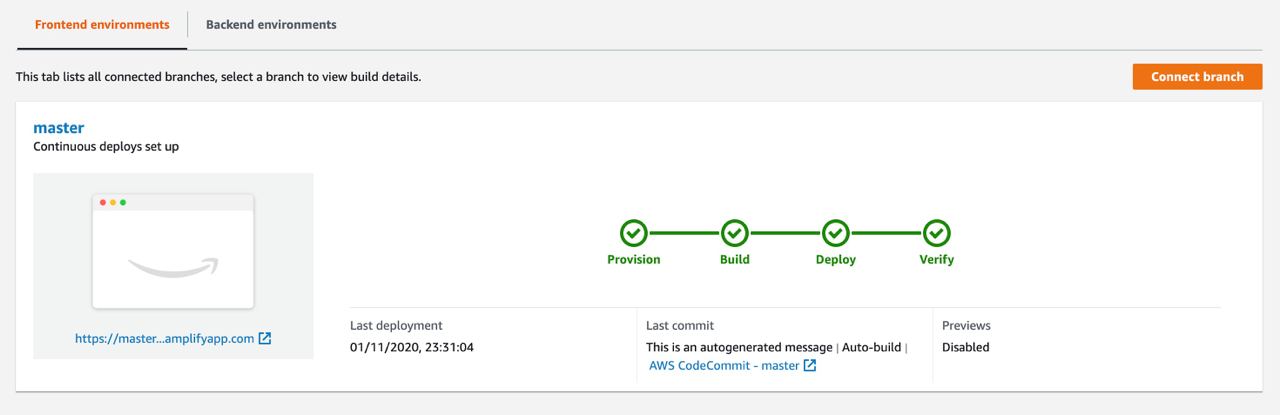Click the Verify stage label
The height and width of the screenshot is (415, 1280).
(x=936, y=260)
